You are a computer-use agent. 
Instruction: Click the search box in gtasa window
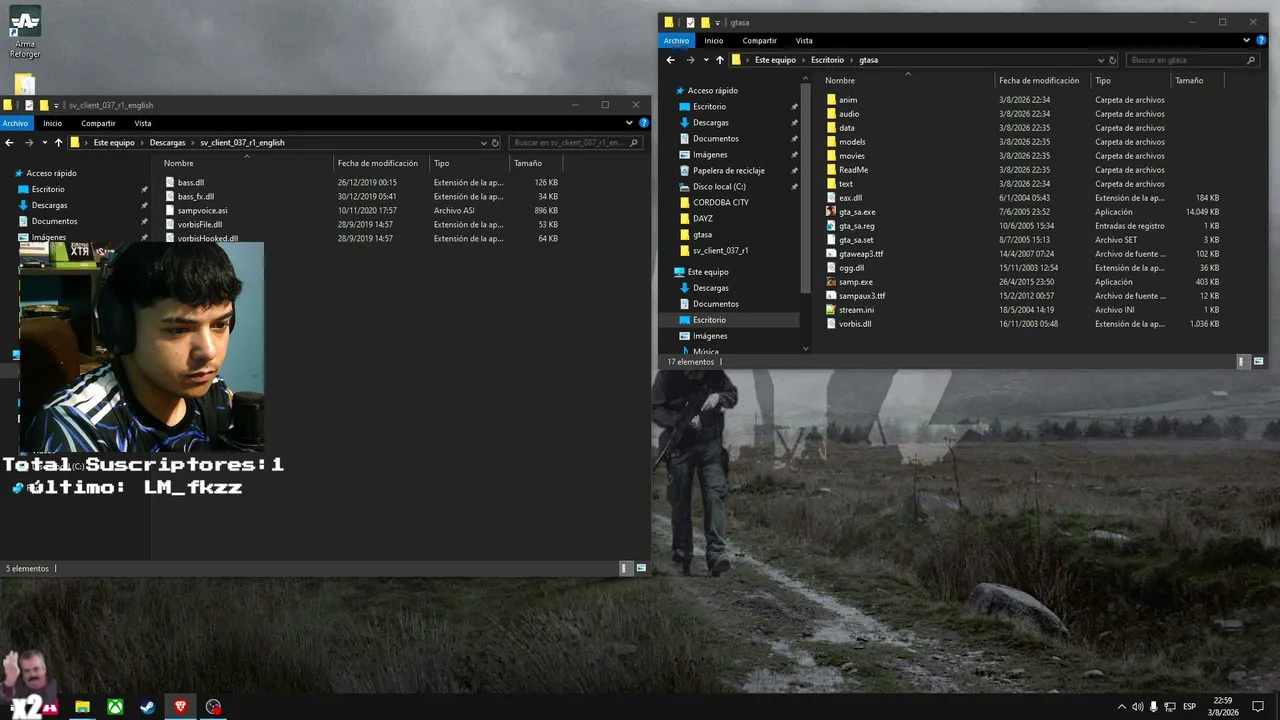click(1191, 60)
